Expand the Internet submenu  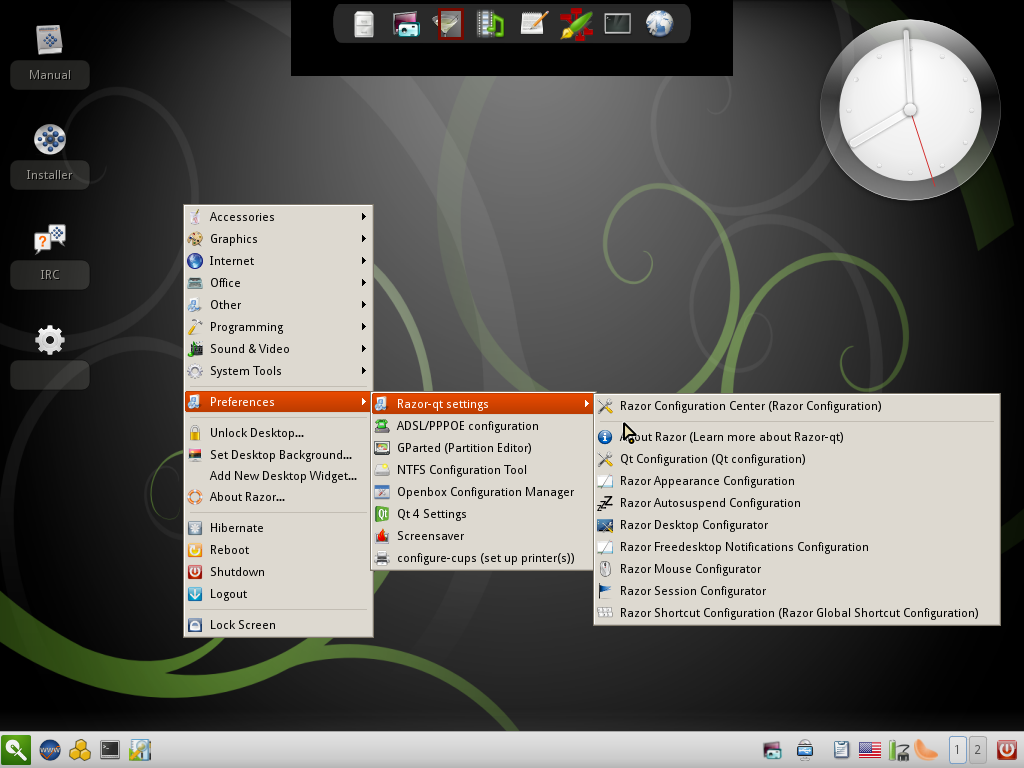(x=278, y=261)
